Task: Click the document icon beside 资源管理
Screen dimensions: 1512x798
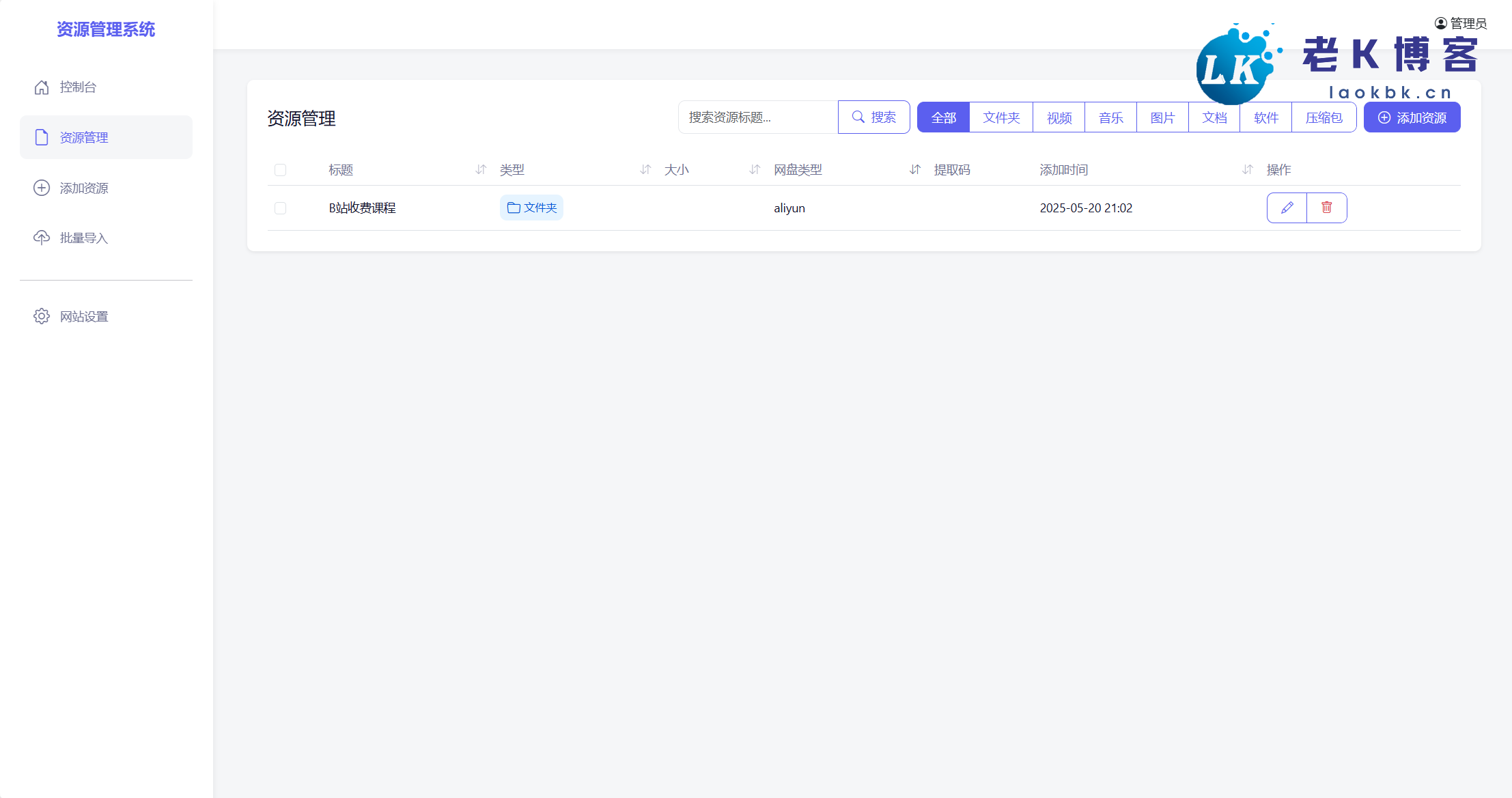Action: 42,137
